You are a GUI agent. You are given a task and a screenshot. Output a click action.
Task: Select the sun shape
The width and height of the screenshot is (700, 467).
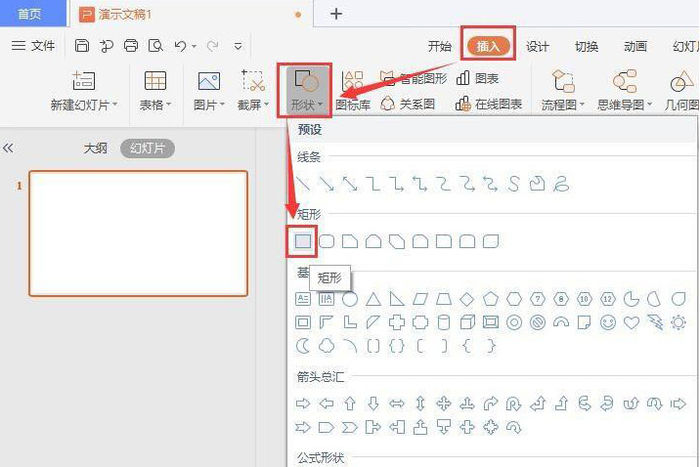(x=678, y=322)
